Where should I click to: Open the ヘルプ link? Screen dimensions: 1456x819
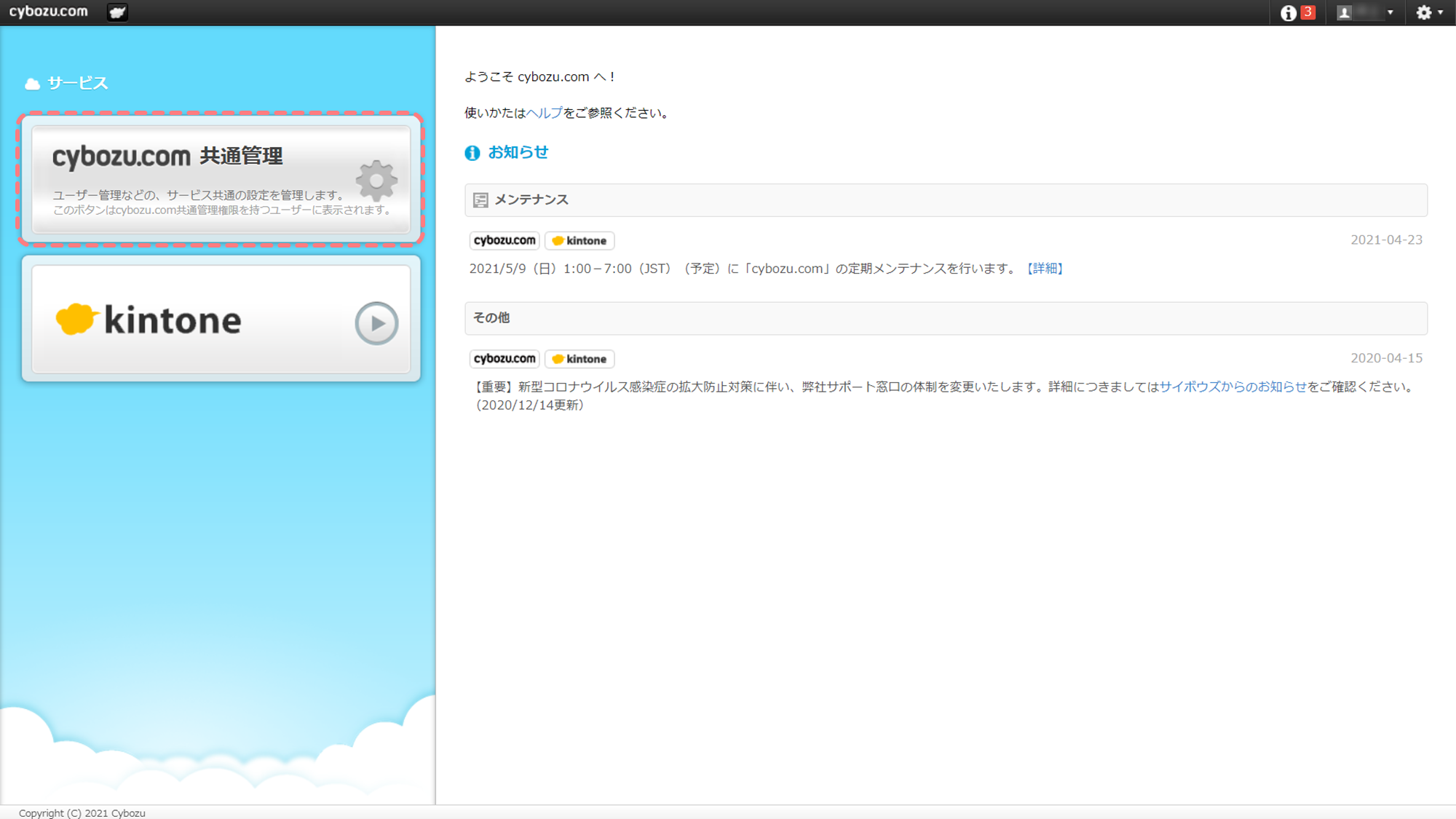[x=544, y=113]
